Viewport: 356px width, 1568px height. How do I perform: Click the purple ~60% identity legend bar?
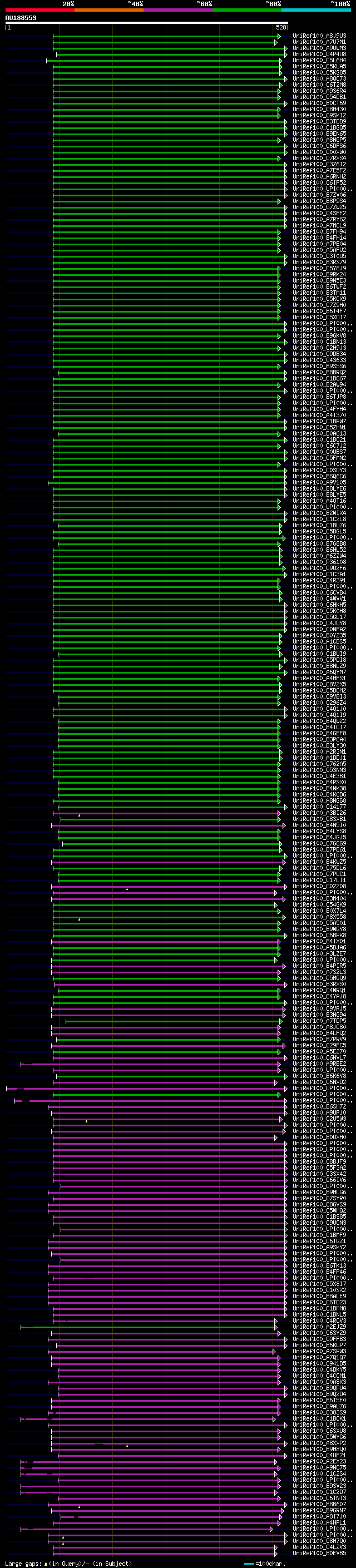point(179,10)
